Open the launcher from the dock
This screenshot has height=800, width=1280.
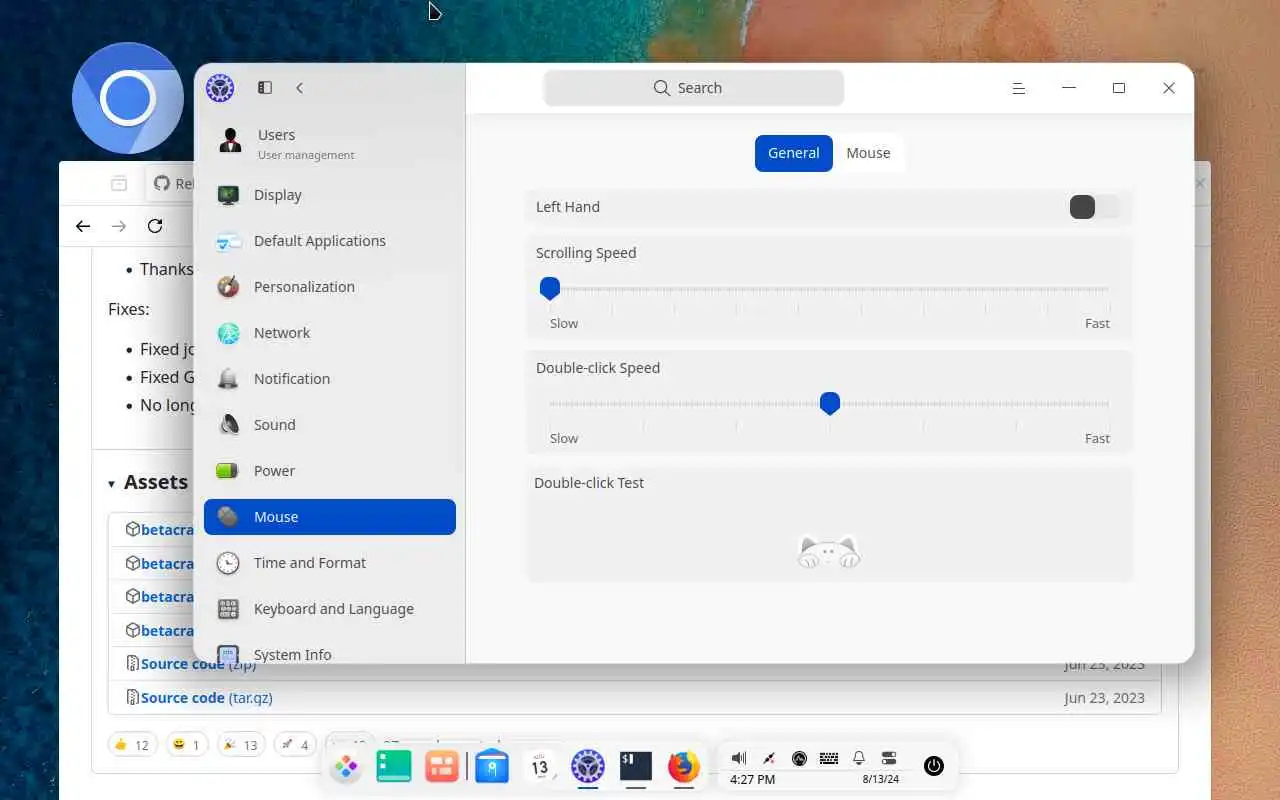[346, 768]
